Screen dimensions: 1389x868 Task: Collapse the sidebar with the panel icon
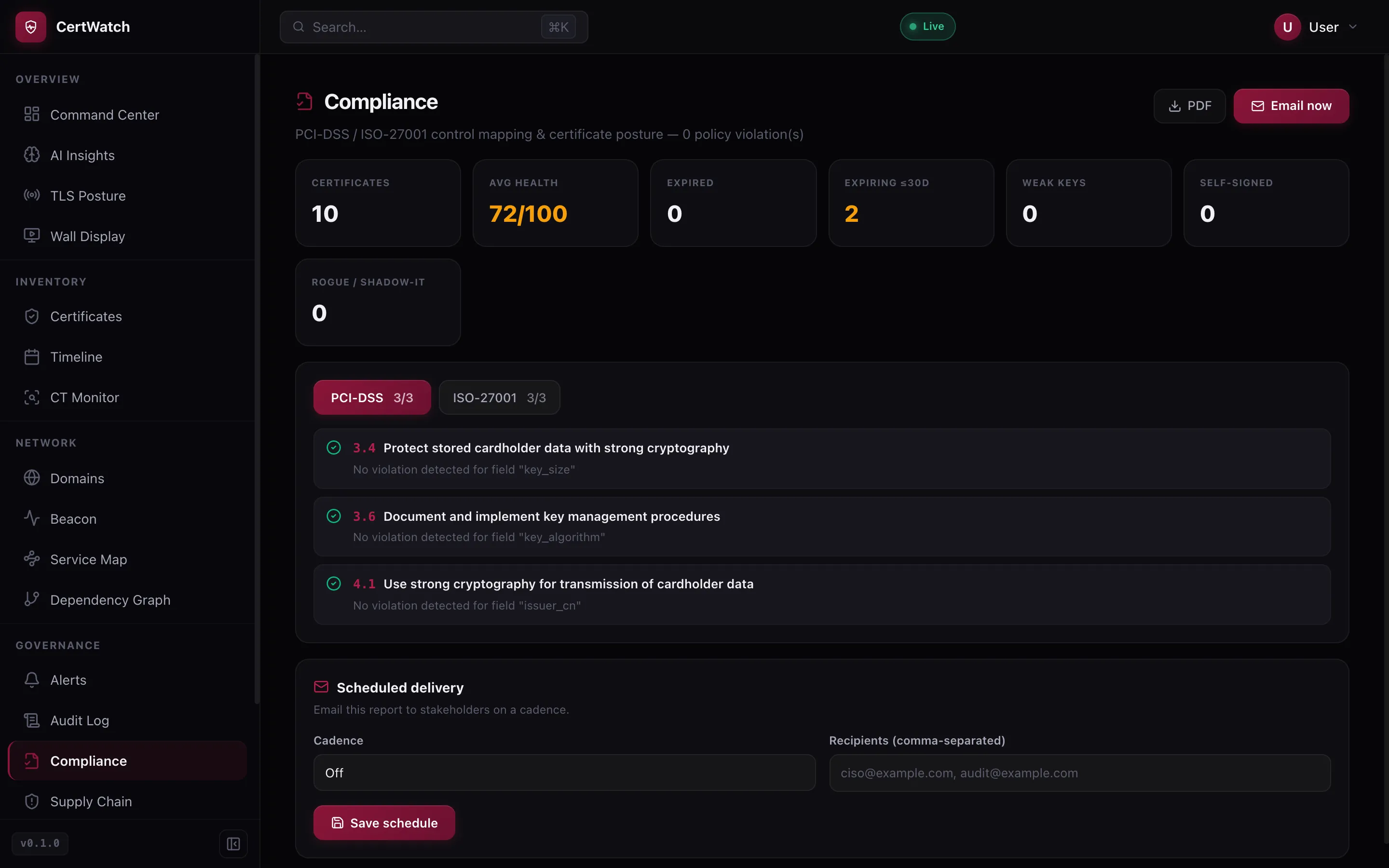click(233, 843)
